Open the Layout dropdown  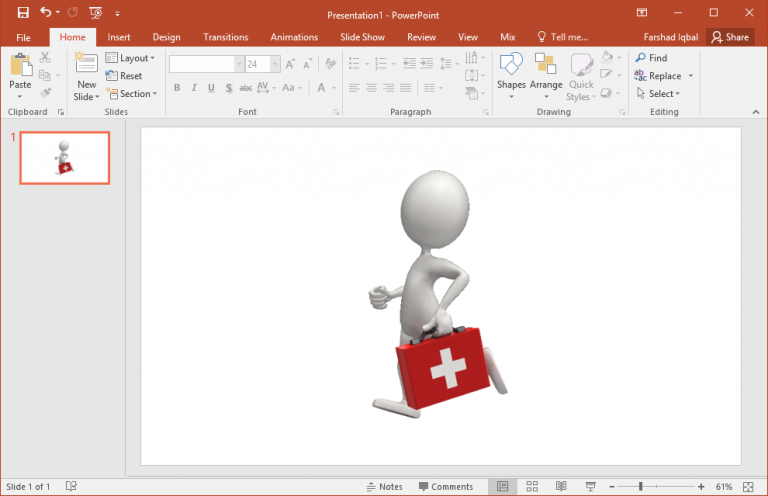tap(130, 58)
